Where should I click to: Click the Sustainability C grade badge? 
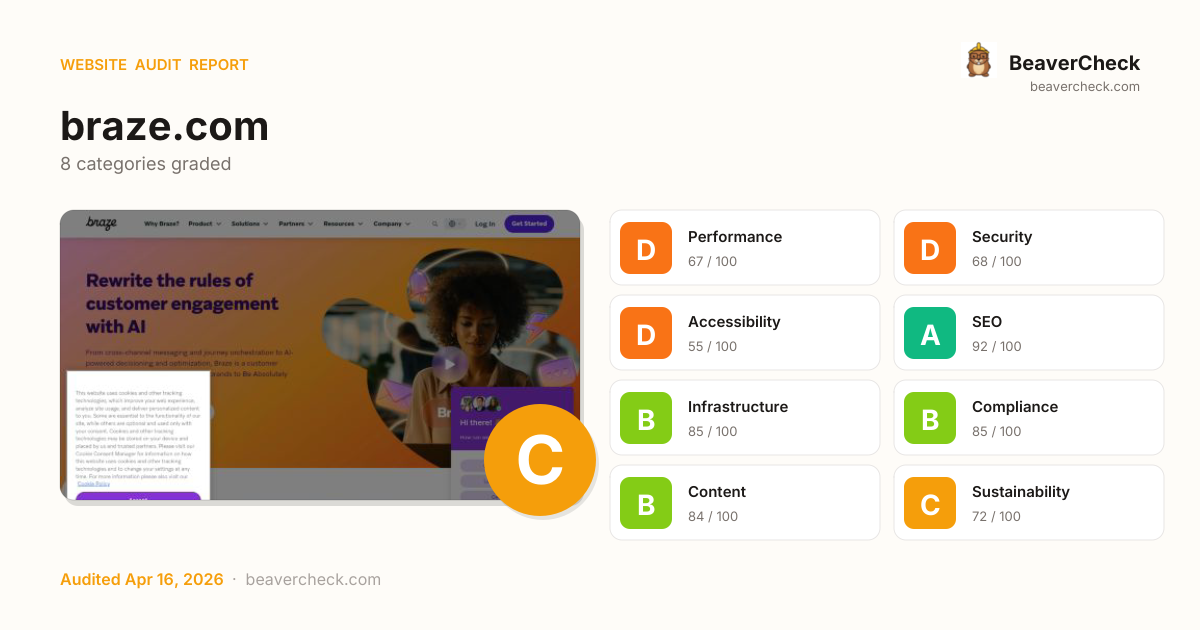point(930,503)
